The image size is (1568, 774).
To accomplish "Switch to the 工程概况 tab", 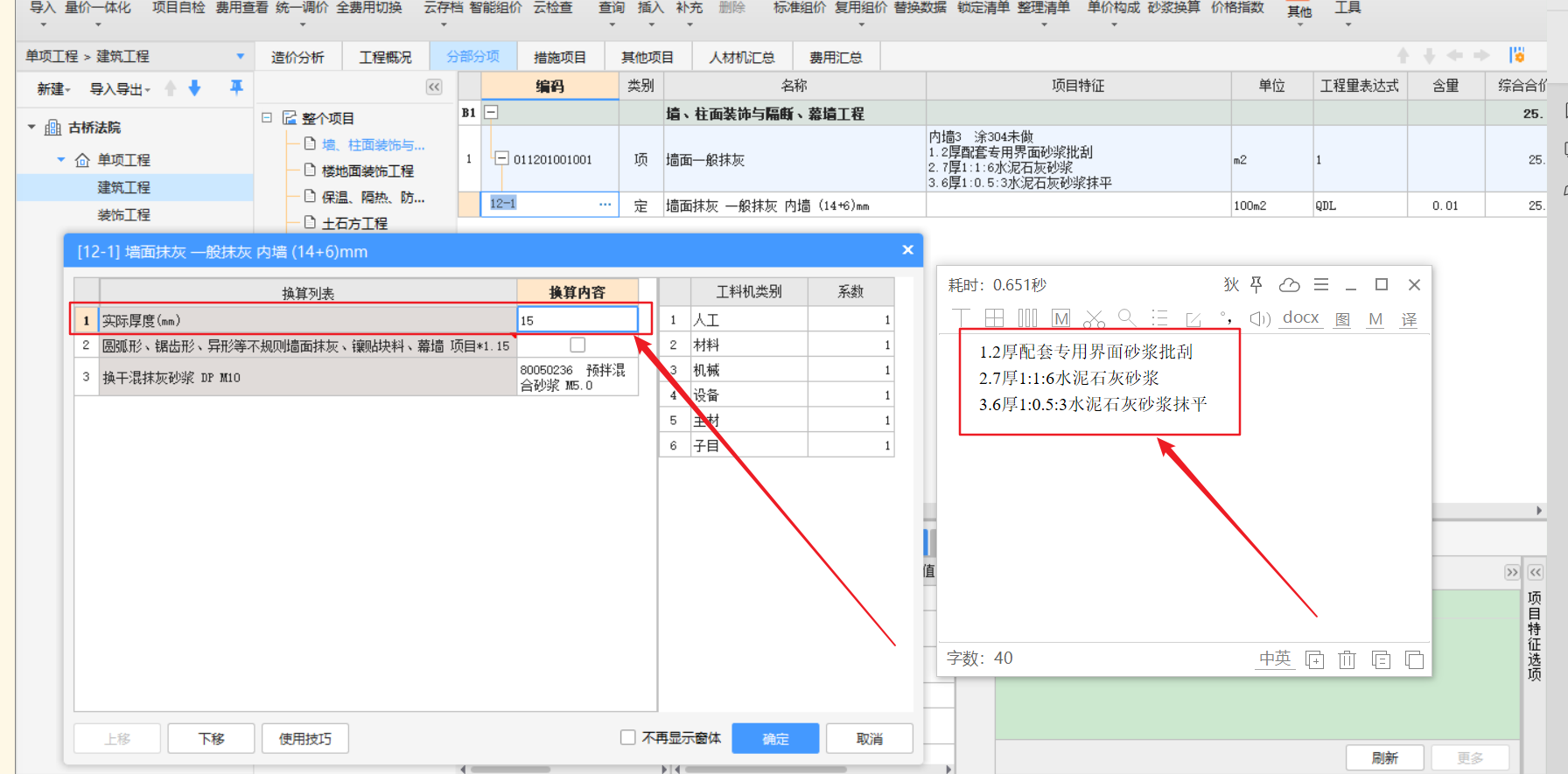I will tap(385, 57).
